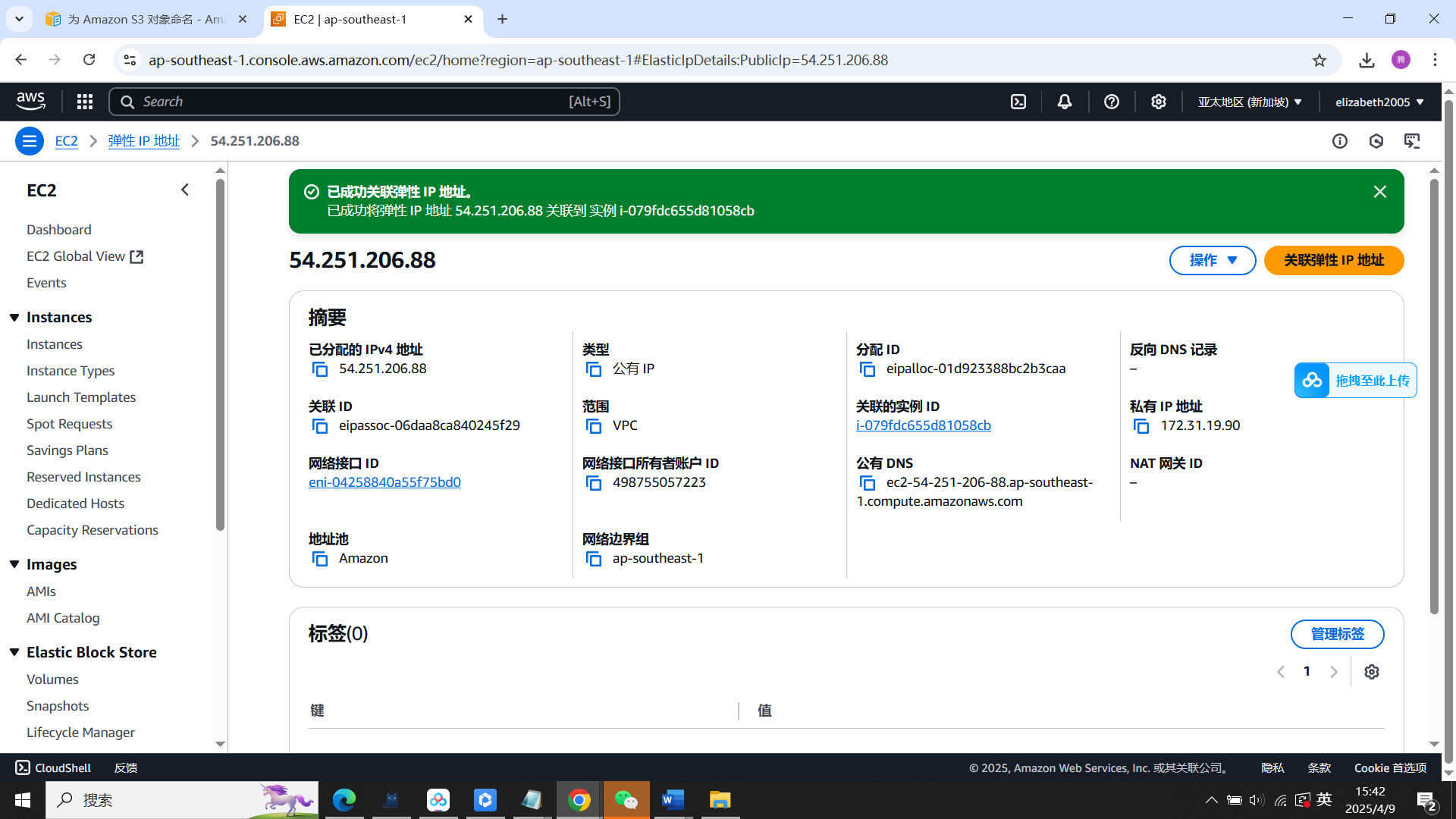
Task: Open the CloudShell terminal
Action: 52,767
